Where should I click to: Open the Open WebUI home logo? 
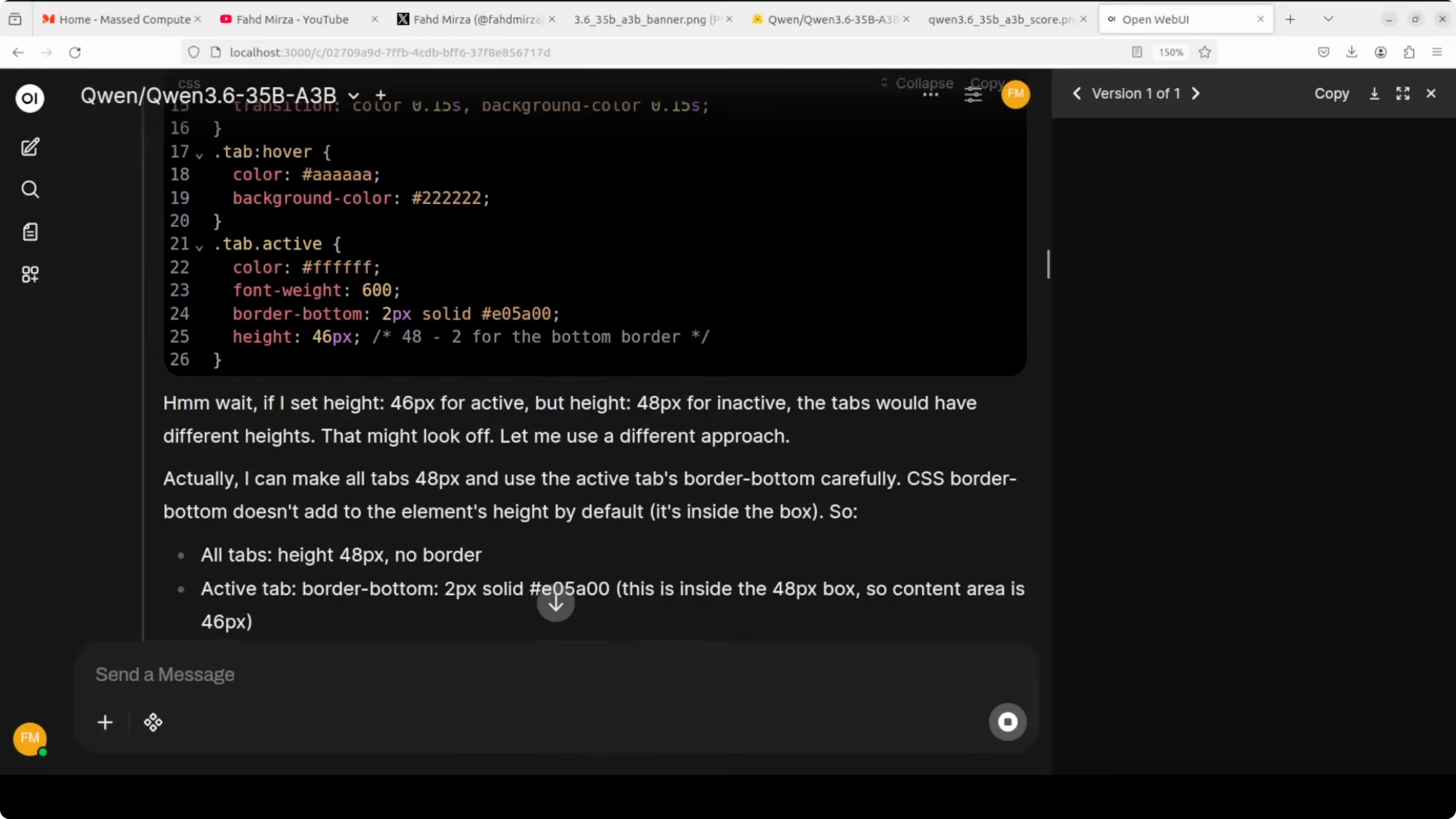coord(30,99)
